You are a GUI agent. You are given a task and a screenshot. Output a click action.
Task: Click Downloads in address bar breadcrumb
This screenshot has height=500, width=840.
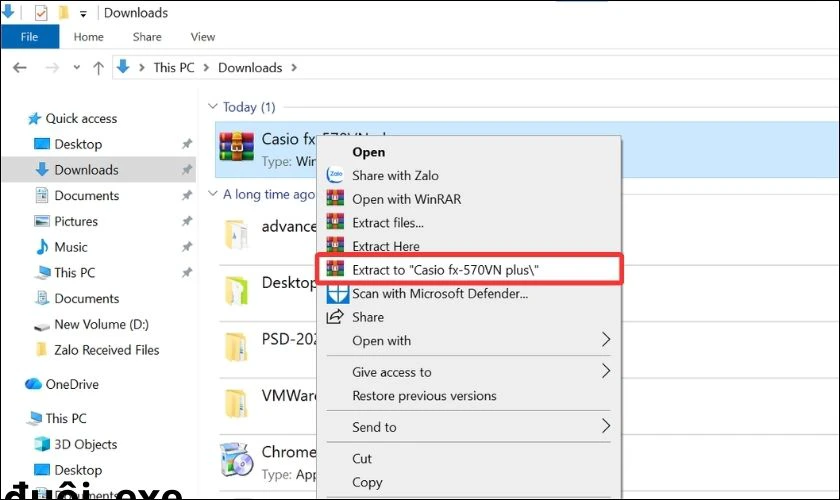[250, 68]
